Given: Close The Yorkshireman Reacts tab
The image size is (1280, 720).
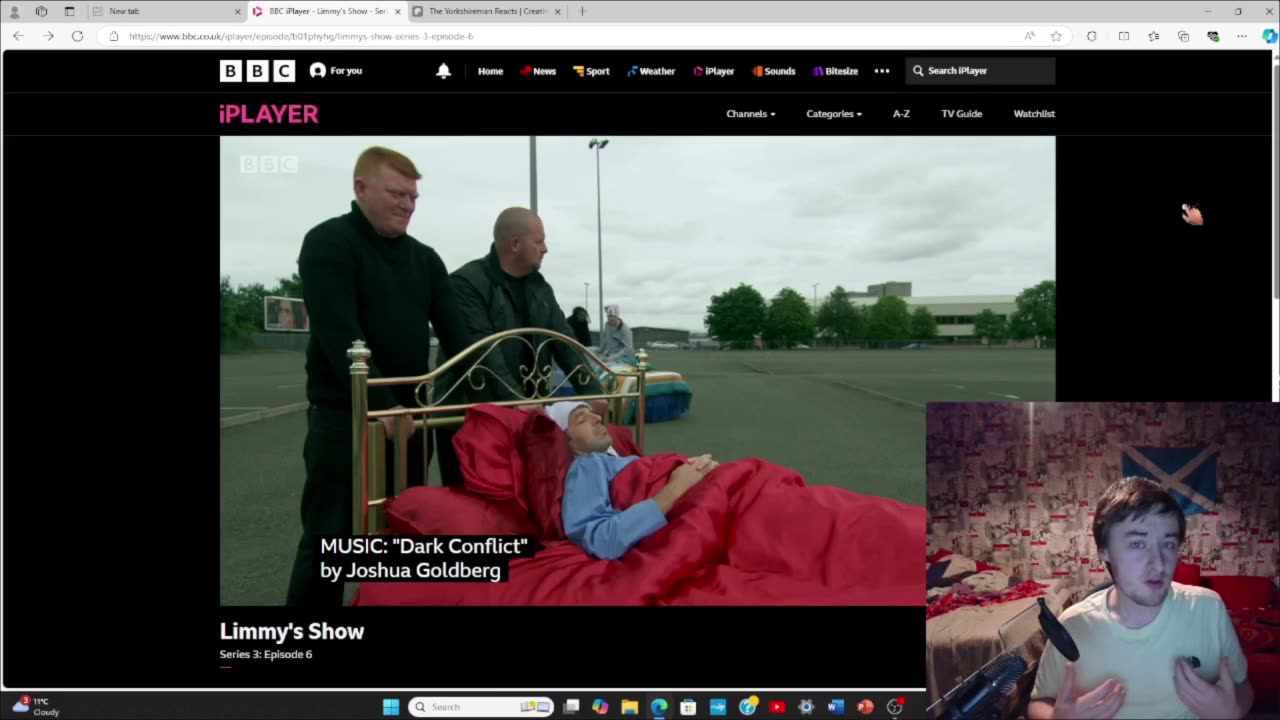Looking at the screenshot, I should (558, 11).
